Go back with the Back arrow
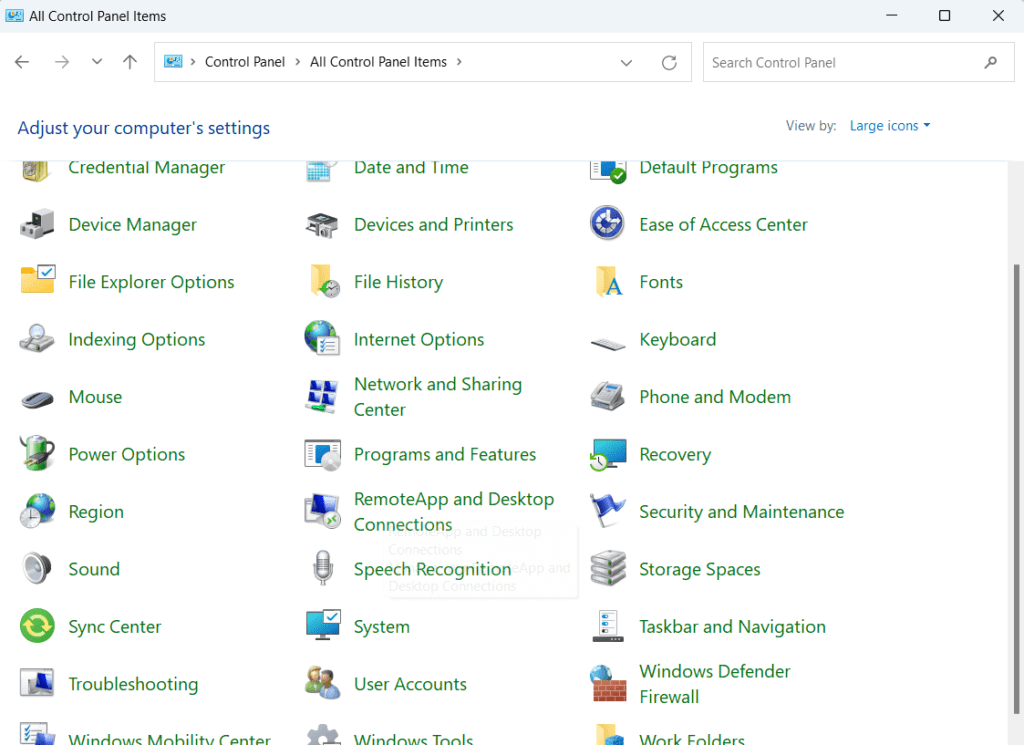 [22, 62]
